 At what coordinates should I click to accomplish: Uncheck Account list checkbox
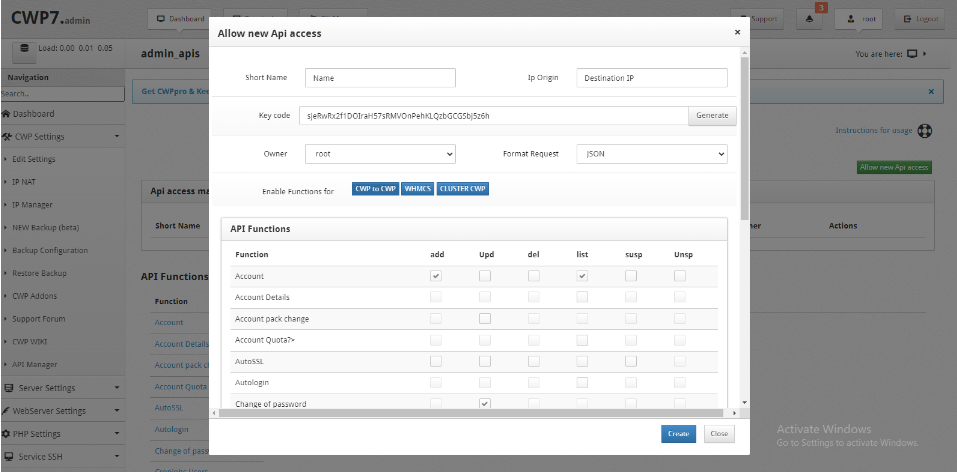pos(582,276)
